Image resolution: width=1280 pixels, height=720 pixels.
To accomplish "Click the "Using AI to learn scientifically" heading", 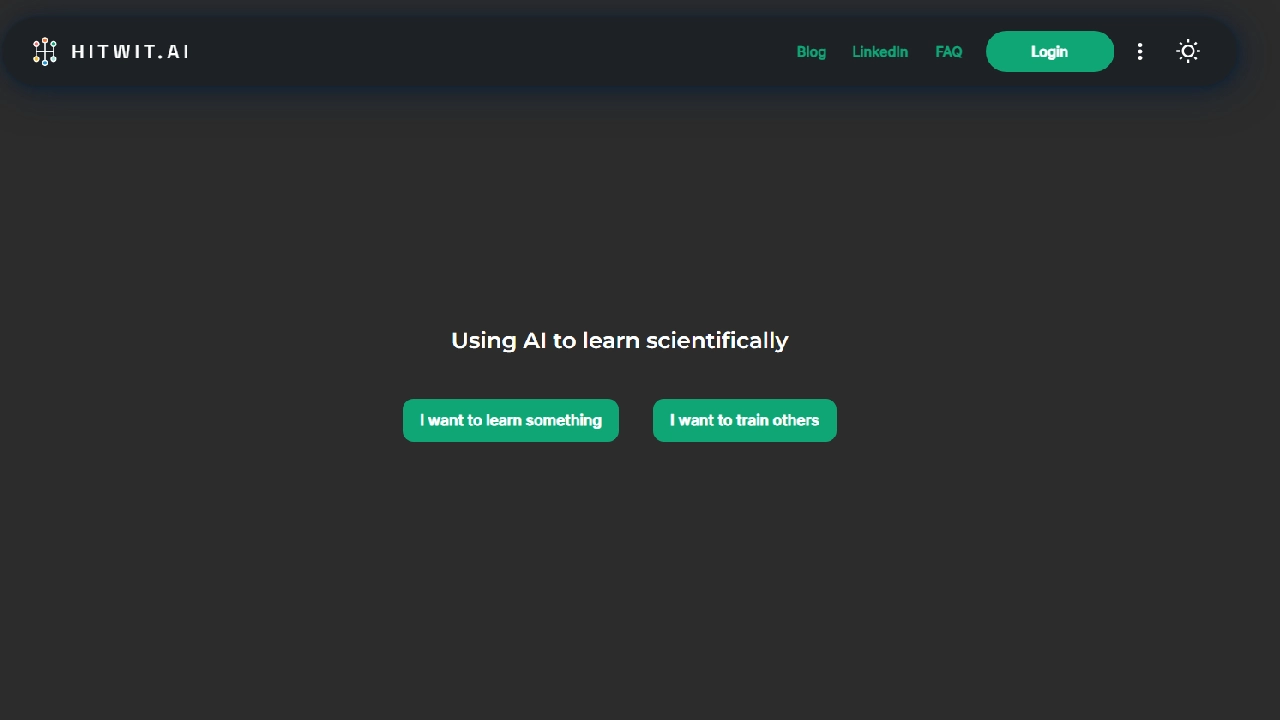I will coord(620,341).
